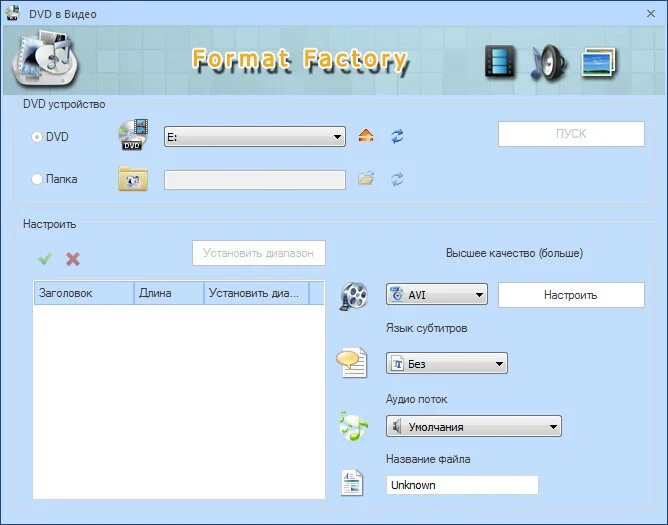Click the Название файла label

click(x=428, y=459)
